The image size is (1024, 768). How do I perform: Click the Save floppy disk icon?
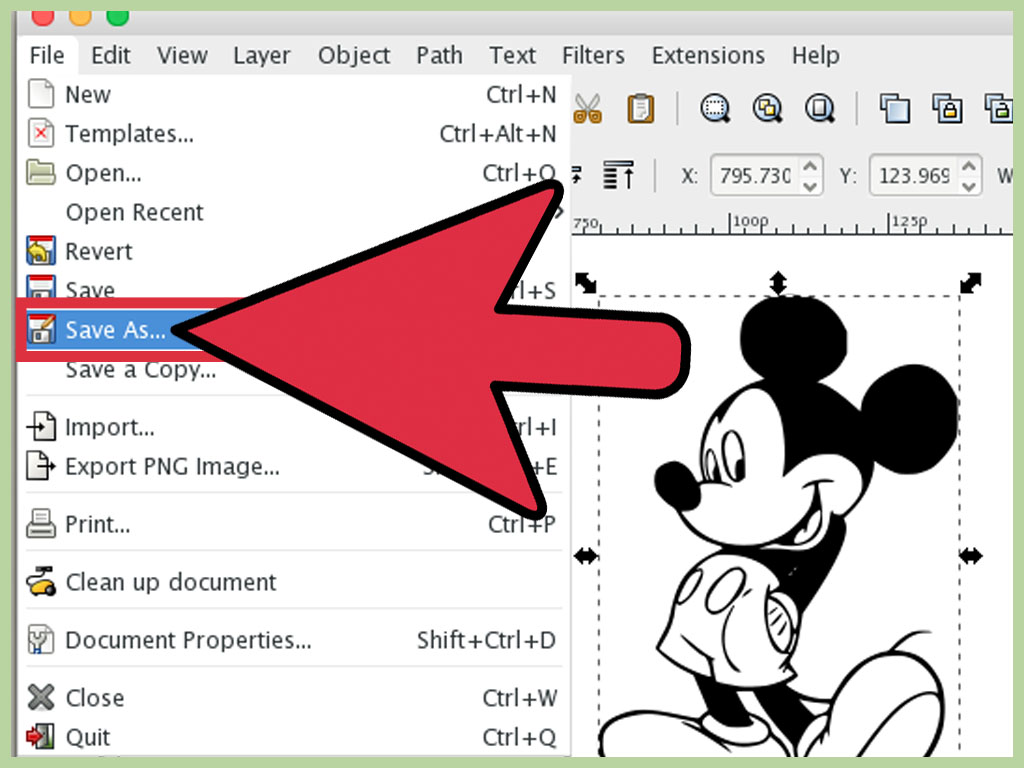coord(40,287)
